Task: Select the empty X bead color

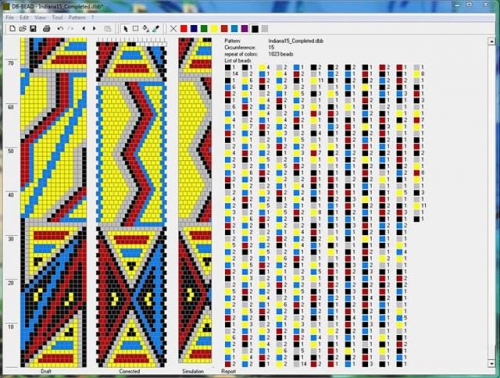Action: coord(173,29)
